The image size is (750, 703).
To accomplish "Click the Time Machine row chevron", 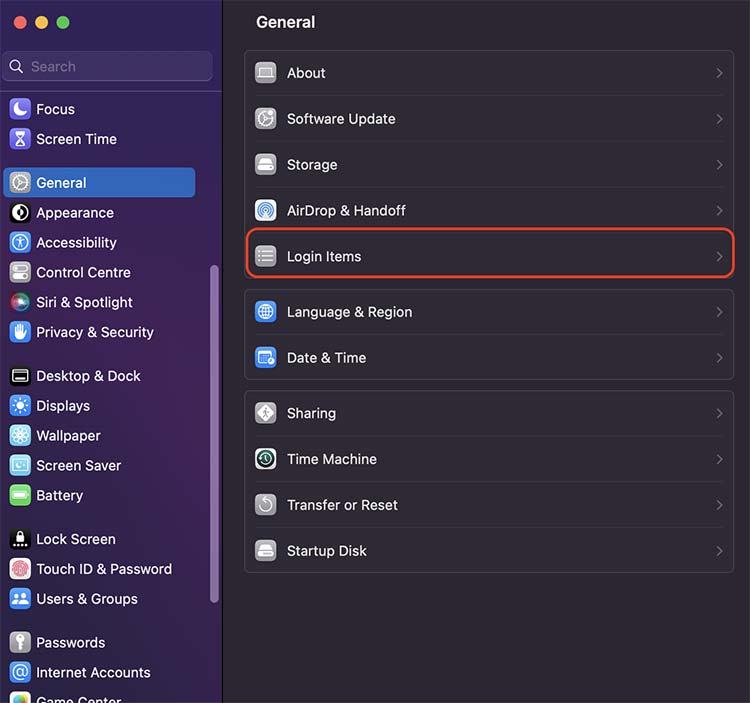I will coord(719,459).
